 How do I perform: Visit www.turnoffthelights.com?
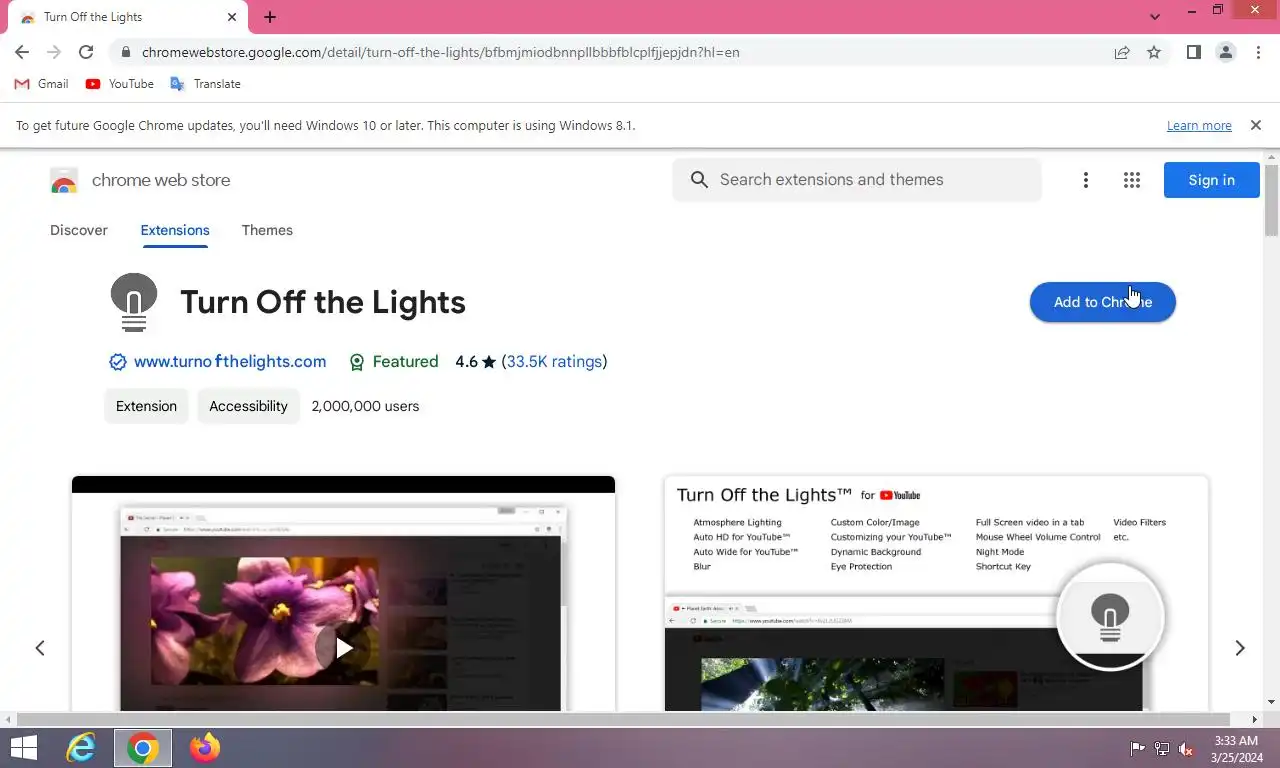point(230,362)
